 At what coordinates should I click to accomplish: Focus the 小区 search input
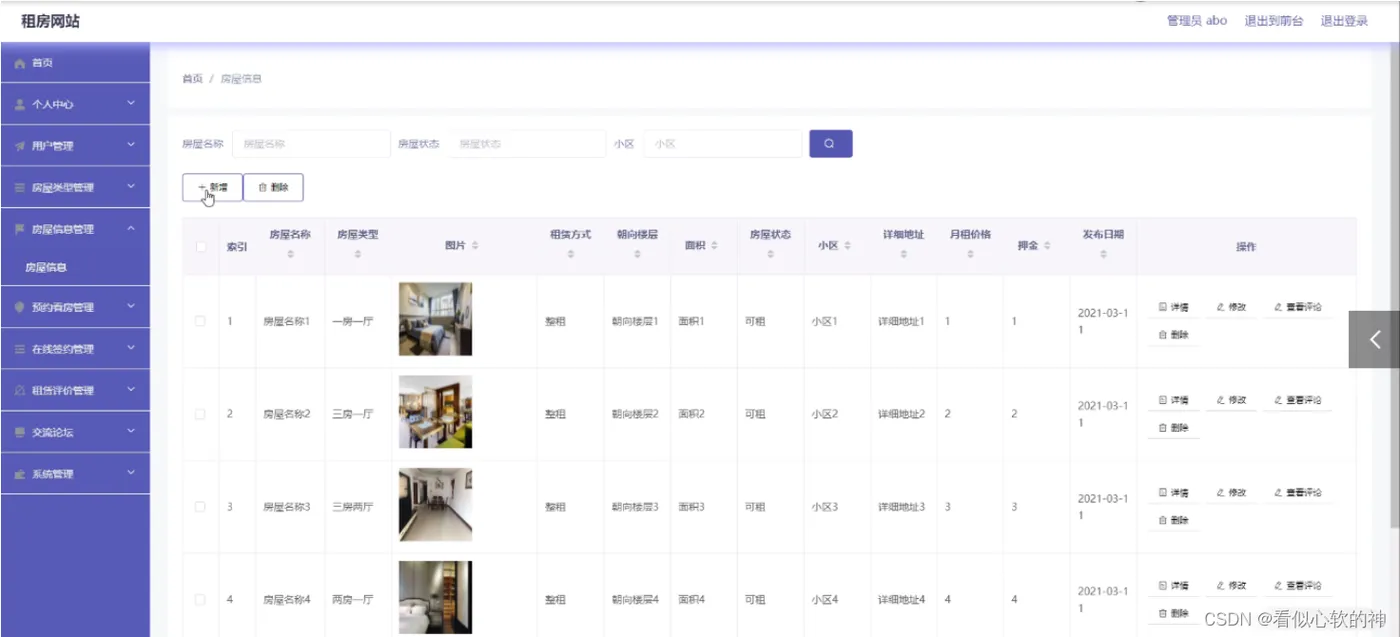(723, 144)
